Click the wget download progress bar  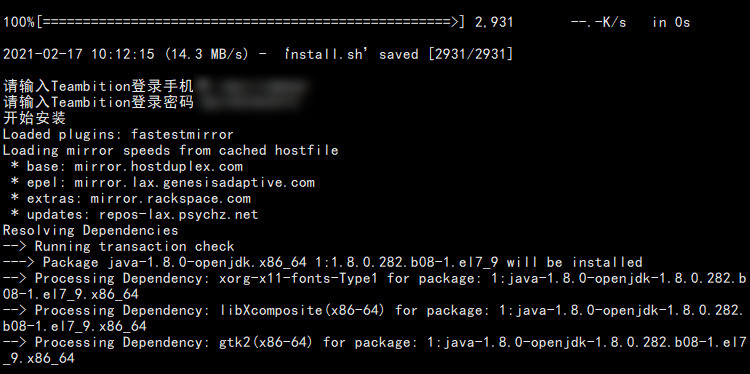(250, 22)
